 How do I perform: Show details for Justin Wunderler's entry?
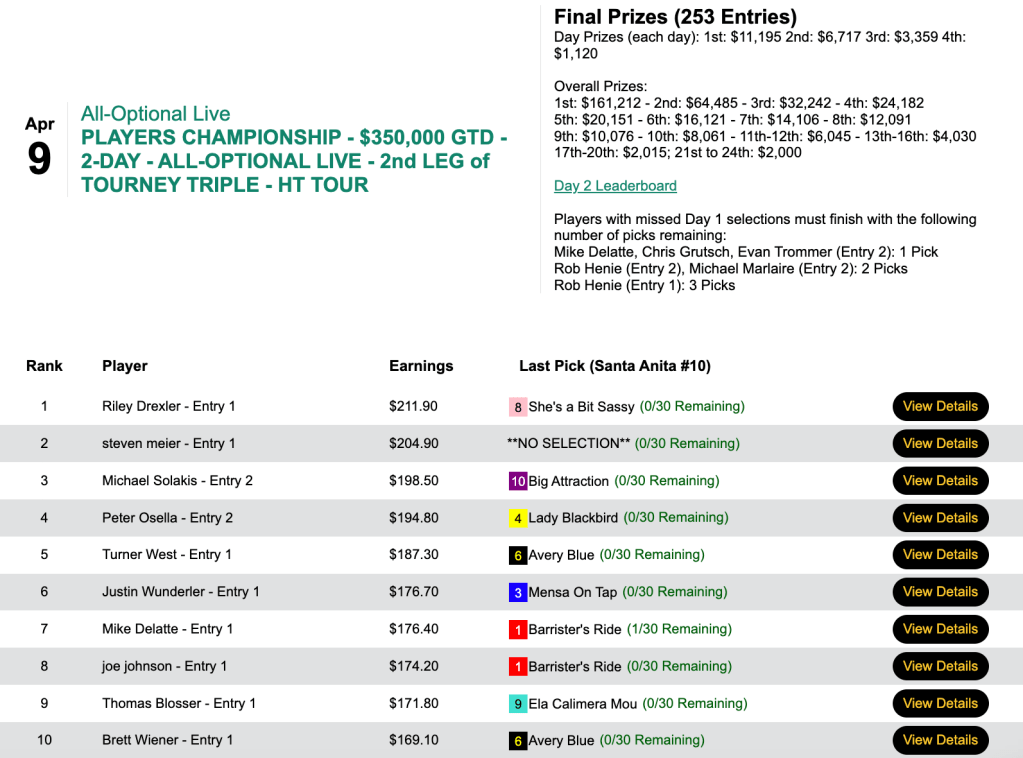tap(940, 592)
